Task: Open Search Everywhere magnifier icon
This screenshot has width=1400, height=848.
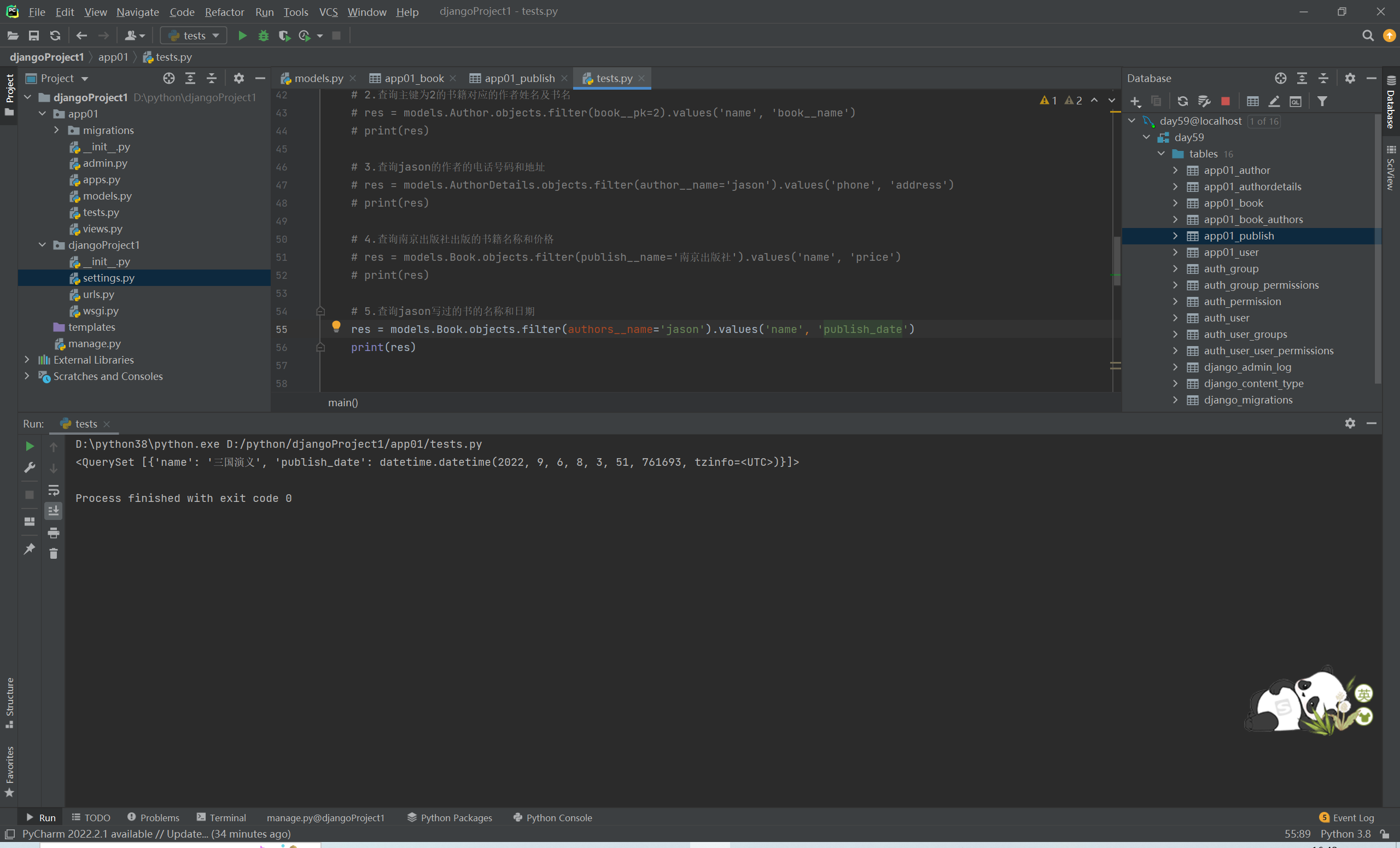Action: coord(1368,36)
